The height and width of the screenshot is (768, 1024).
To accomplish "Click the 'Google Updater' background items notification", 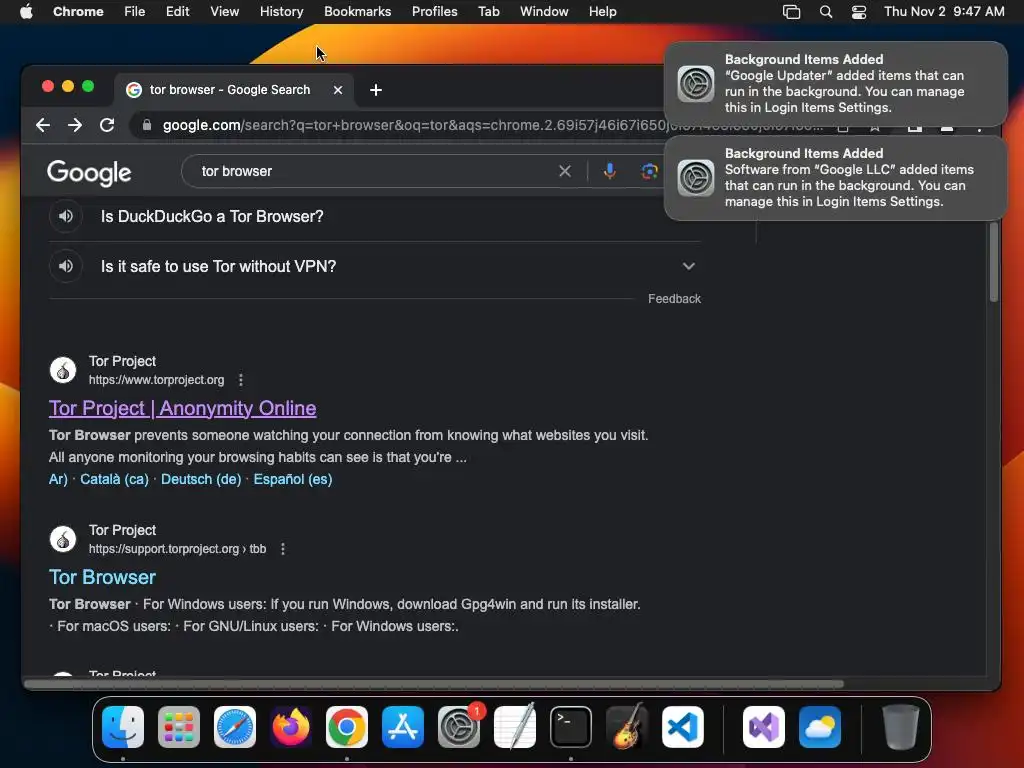I will coord(835,84).
